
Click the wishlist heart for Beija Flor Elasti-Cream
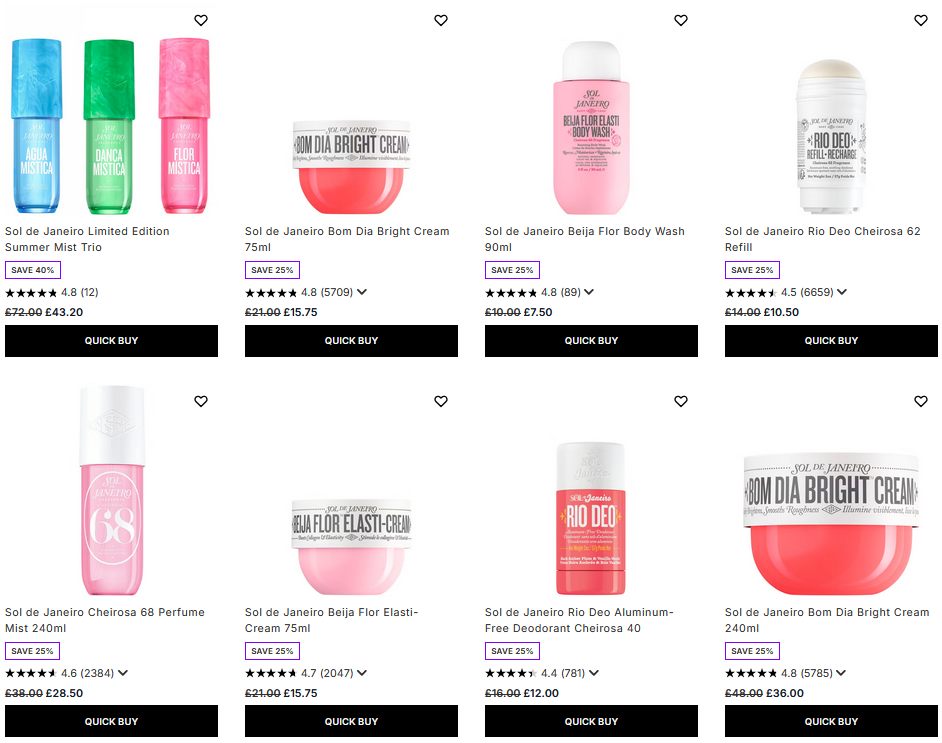(x=440, y=401)
